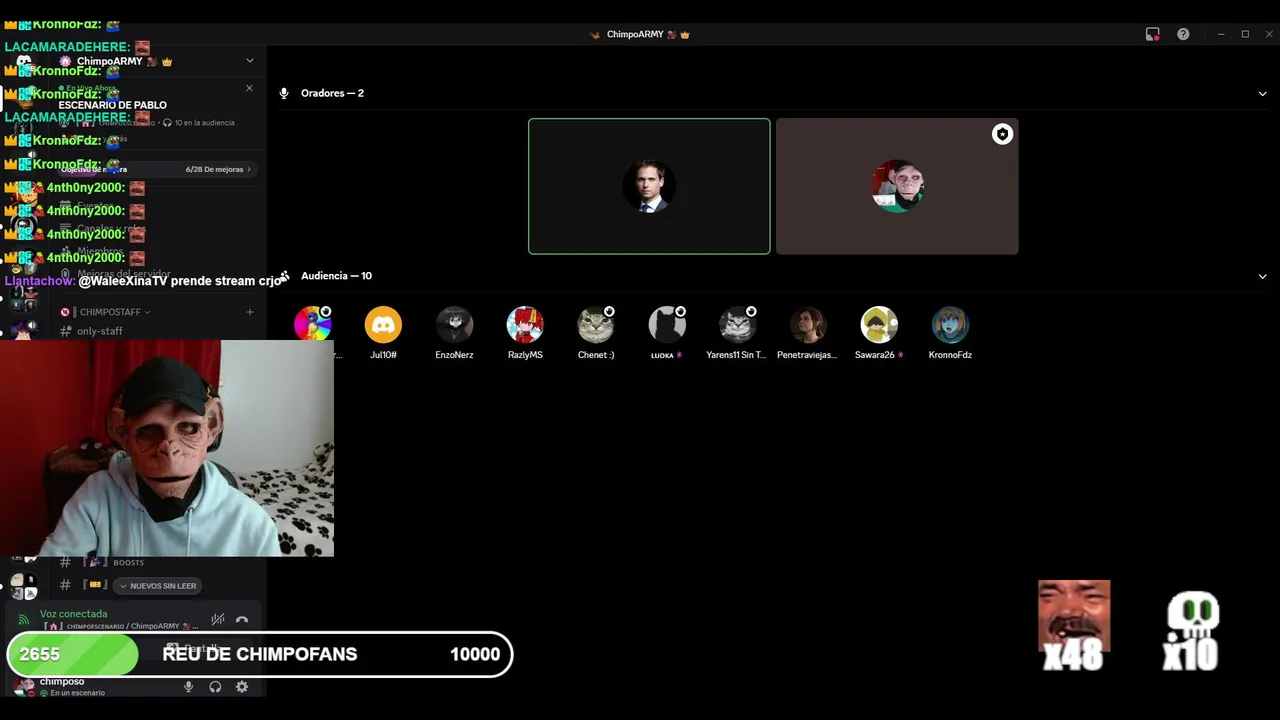Open EnzoNerz audience member avatar
Viewport: 1280px width, 720px height.
pos(454,324)
